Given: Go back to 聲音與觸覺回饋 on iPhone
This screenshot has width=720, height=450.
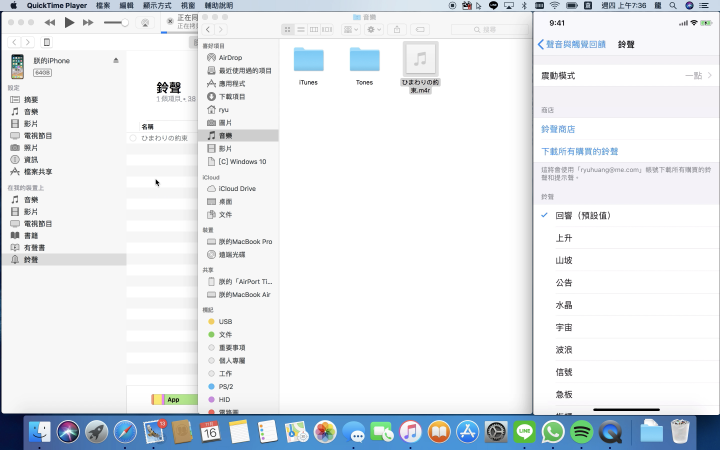Looking at the screenshot, I should click(x=572, y=44).
